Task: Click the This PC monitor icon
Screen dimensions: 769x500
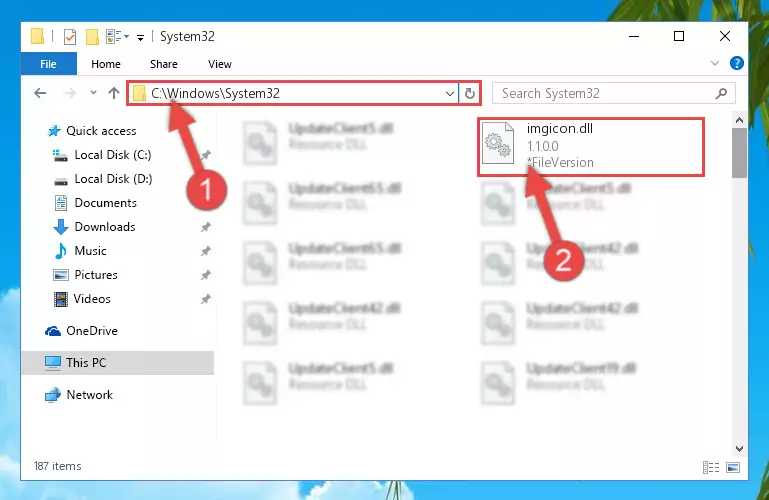Action: pos(53,363)
